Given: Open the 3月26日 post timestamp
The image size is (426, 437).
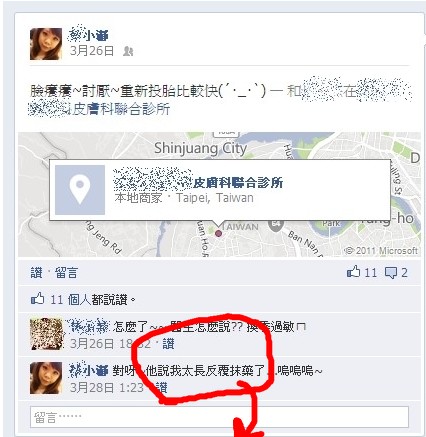Looking at the screenshot, I should tap(92, 51).
